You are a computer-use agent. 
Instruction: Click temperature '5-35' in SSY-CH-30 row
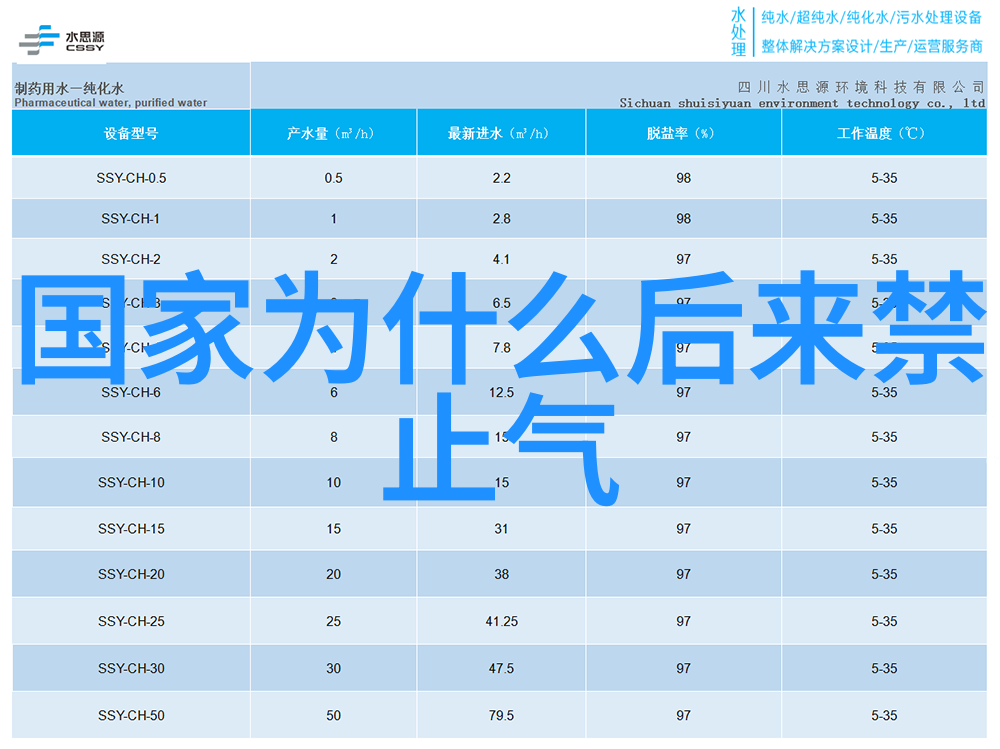tap(884, 669)
